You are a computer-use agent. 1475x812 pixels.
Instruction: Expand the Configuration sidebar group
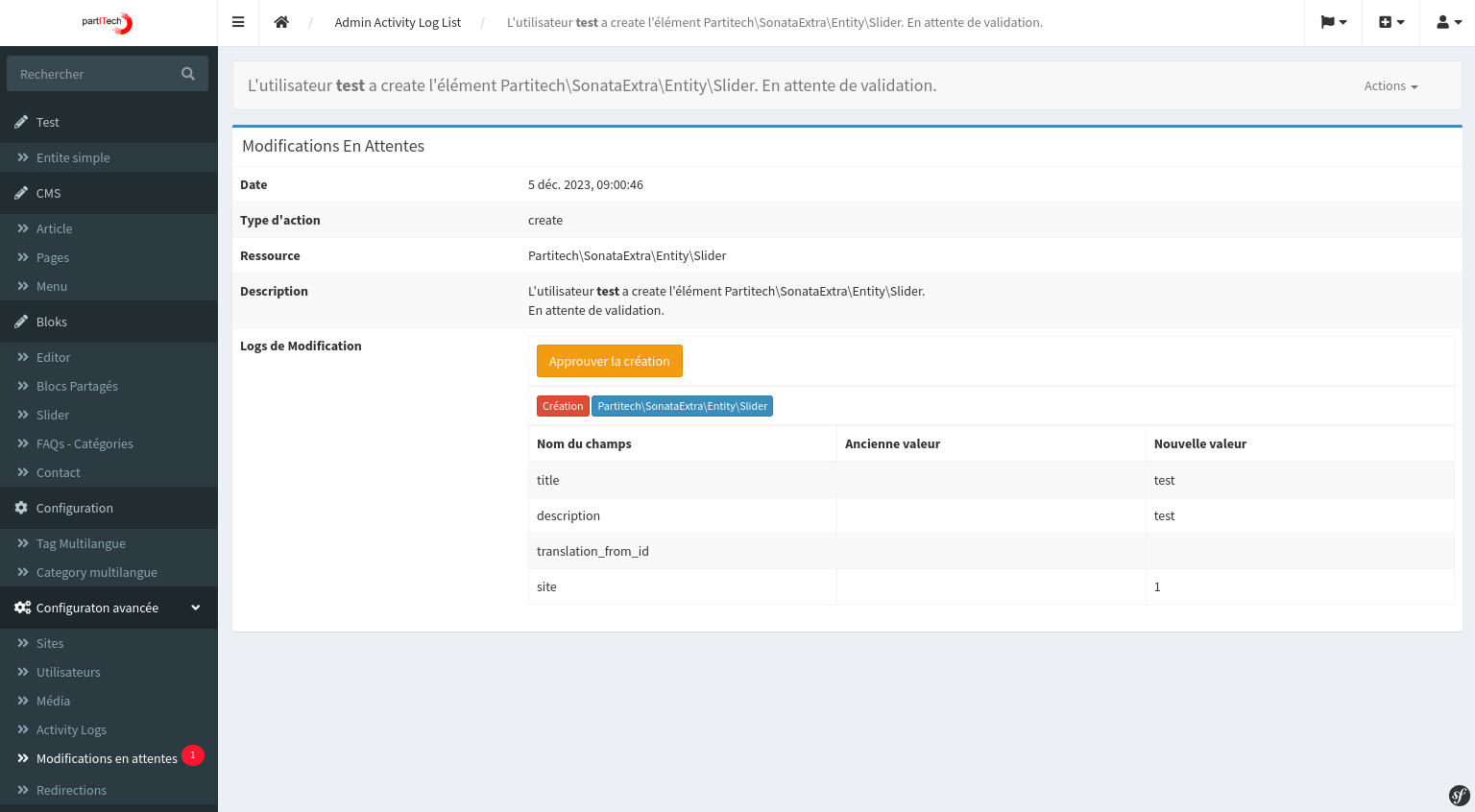[x=75, y=508]
